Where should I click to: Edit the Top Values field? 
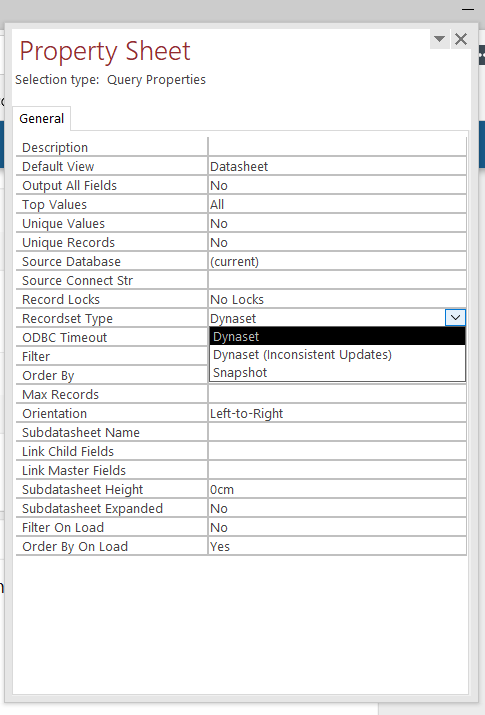tap(337, 204)
